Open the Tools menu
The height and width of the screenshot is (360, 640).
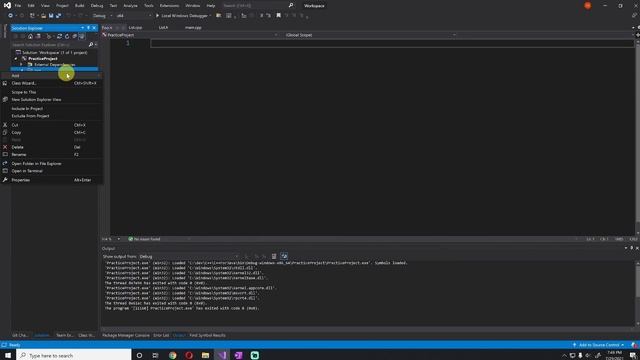pos(149,6)
